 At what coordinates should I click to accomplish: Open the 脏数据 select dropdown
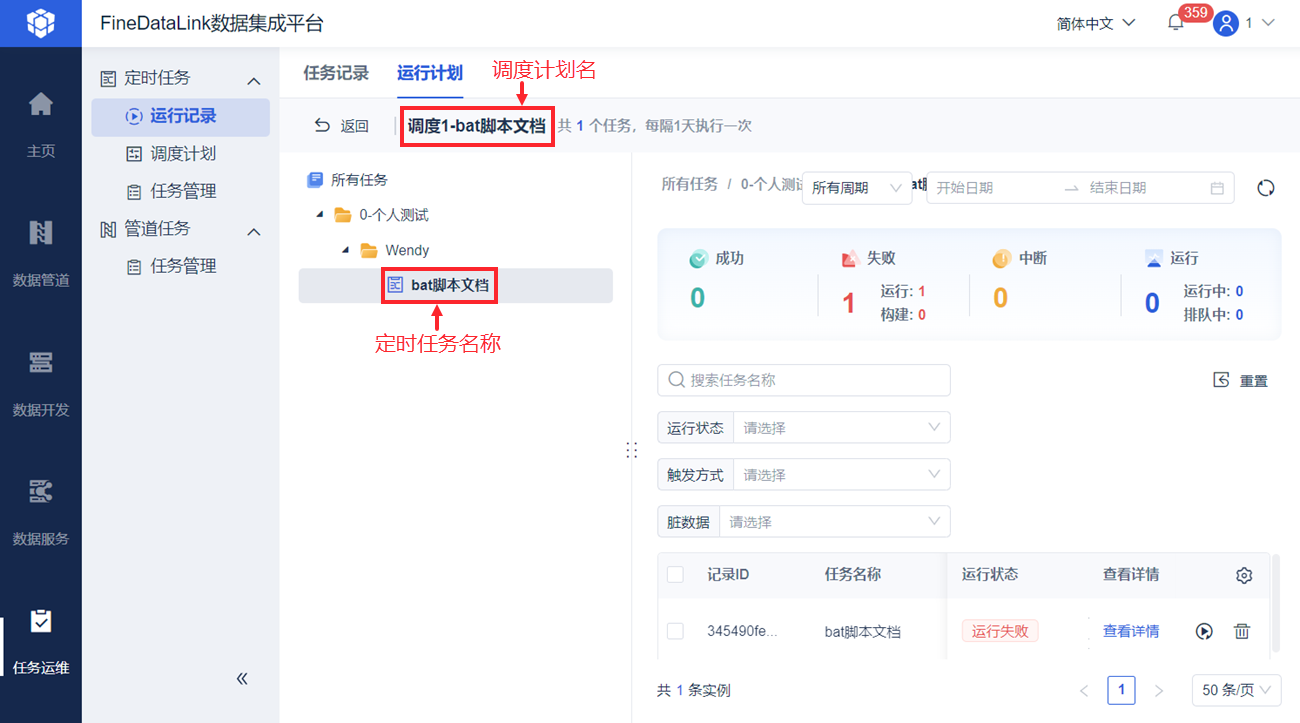tap(834, 521)
